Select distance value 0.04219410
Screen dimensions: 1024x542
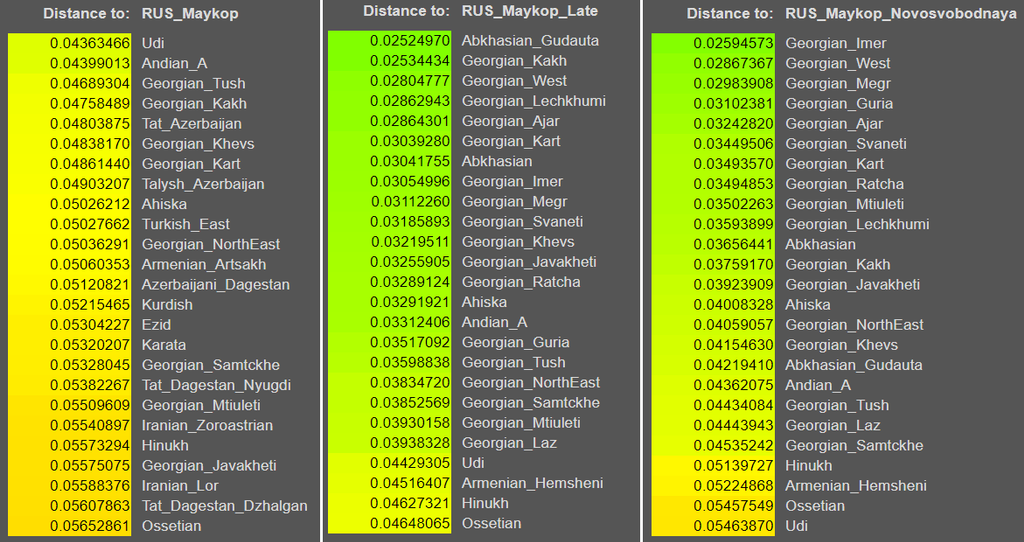pyautogui.click(x=733, y=365)
